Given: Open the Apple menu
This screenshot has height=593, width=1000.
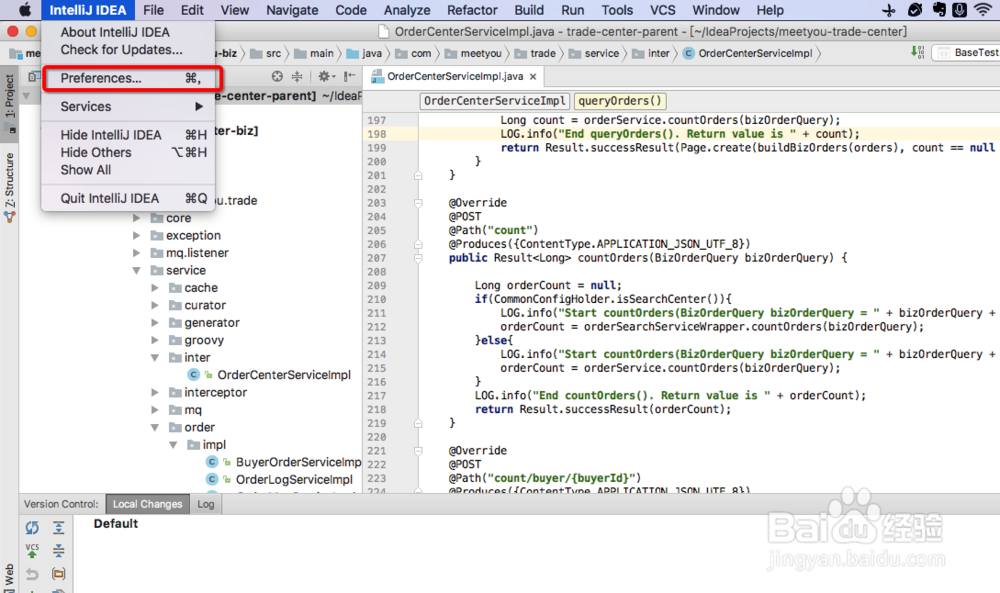Looking at the screenshot, I should pyautogui.click(x=24, y=10).
